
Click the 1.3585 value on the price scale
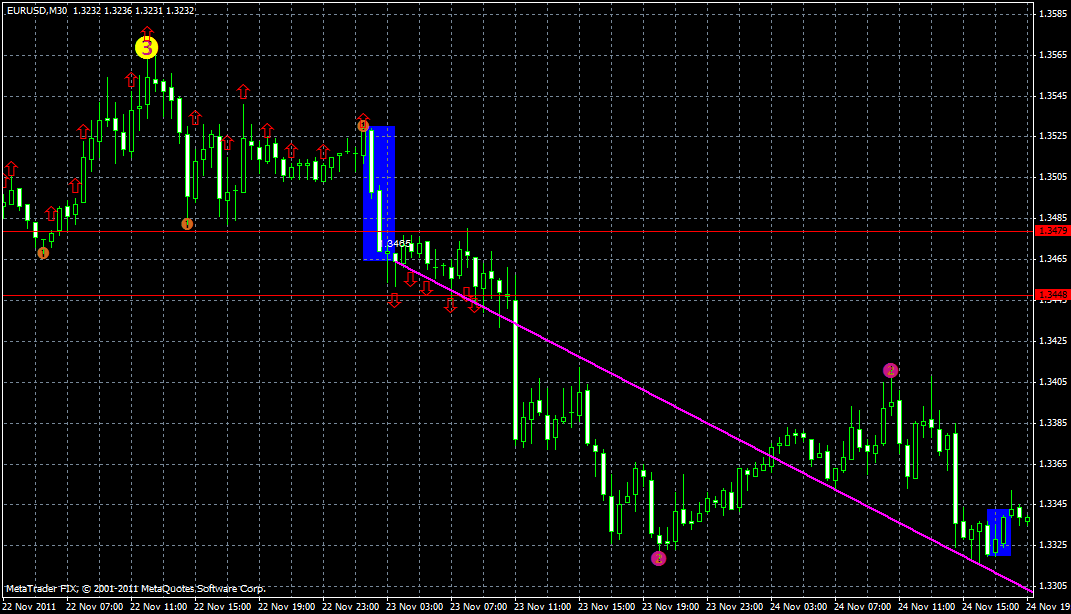tap(1052, 11)
